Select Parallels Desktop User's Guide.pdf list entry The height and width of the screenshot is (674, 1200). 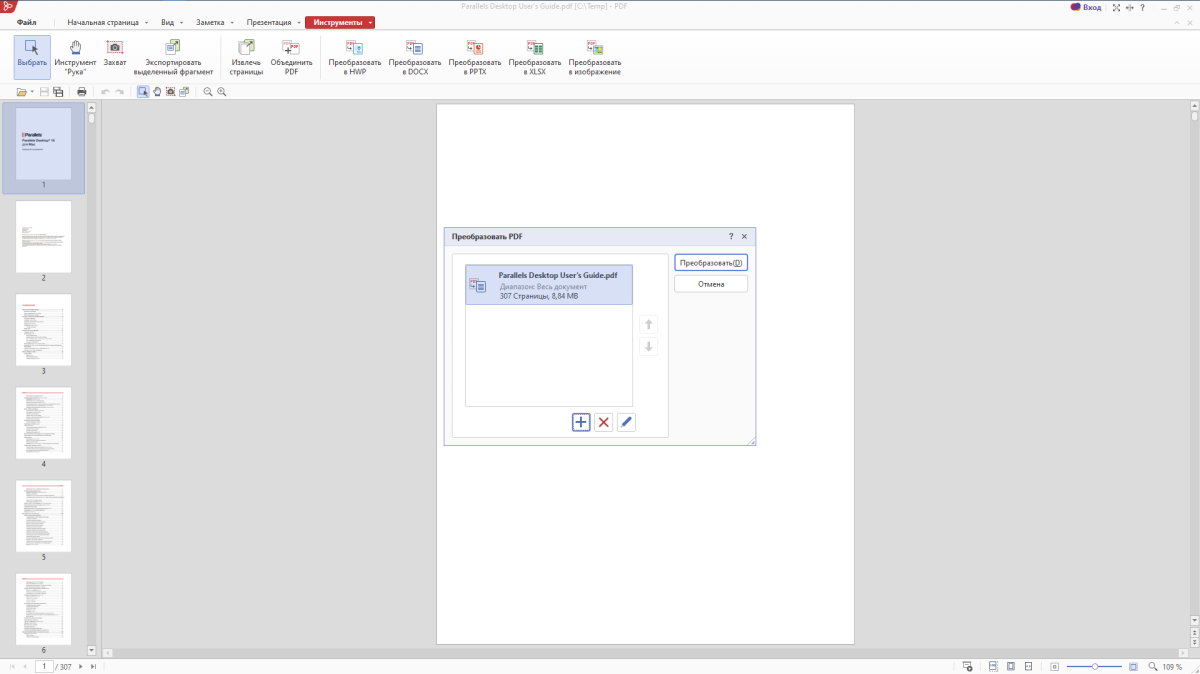pyautogui.click(x=549, y=284)
